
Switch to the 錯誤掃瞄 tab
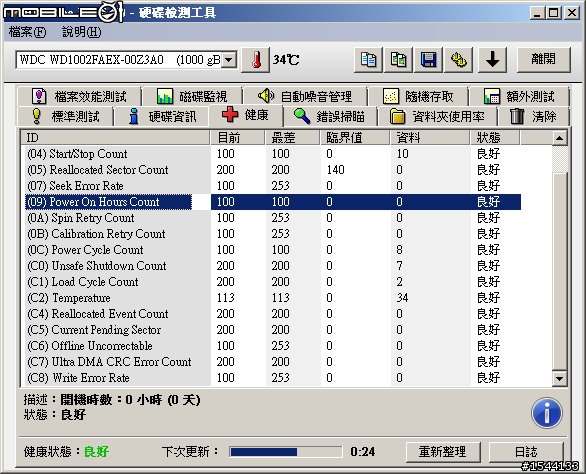(330, 117)
